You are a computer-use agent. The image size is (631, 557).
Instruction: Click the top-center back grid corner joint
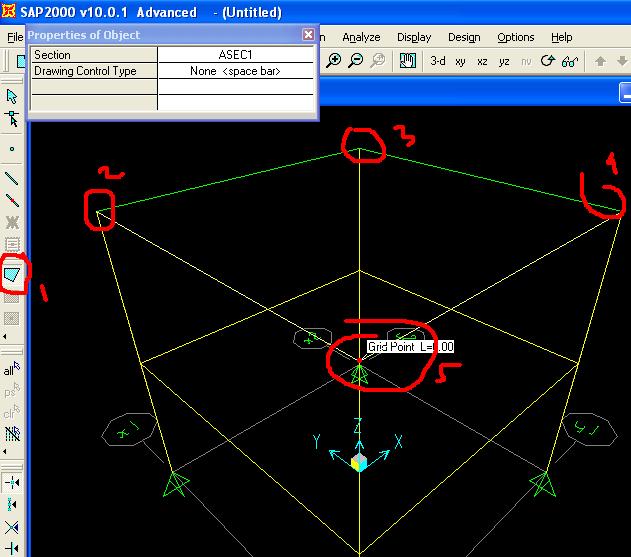(359, 149)
